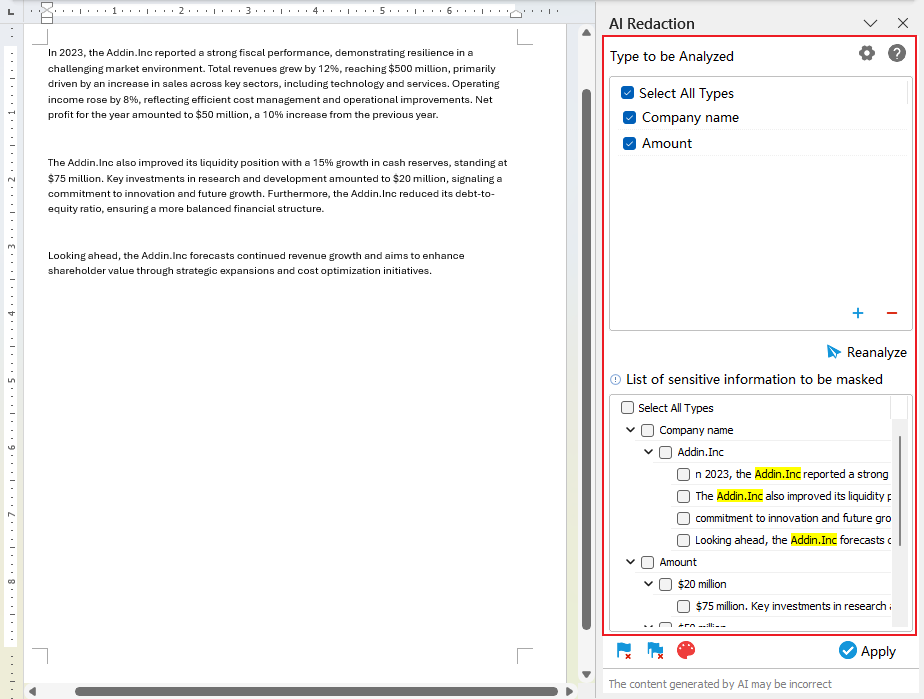The image size is (924, 699).
Task: Apply the redaction
Action: [867, 651]
